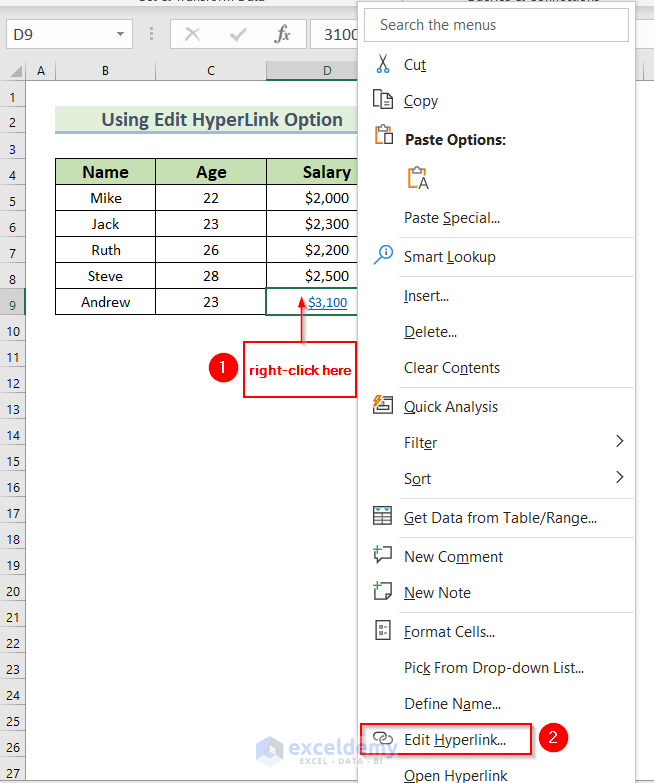Click the Select All corner triangle
Image resolution: width=654 pixels, height=783 pixels.
15,71
